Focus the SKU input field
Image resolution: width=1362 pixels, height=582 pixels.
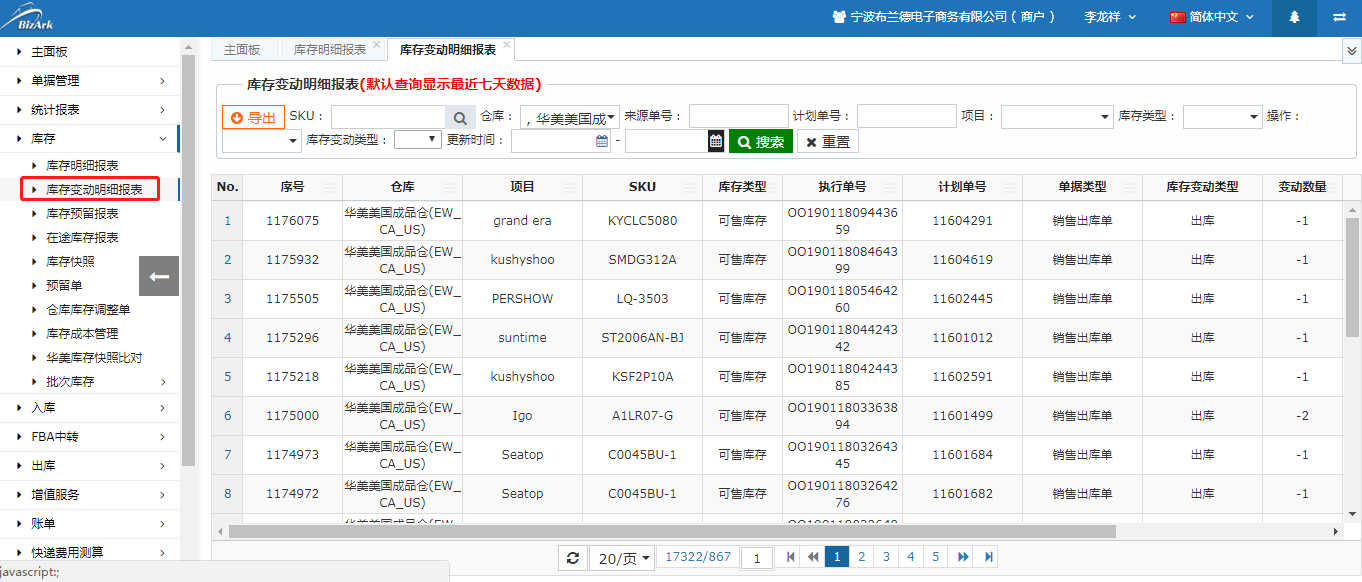coord(388,117)
